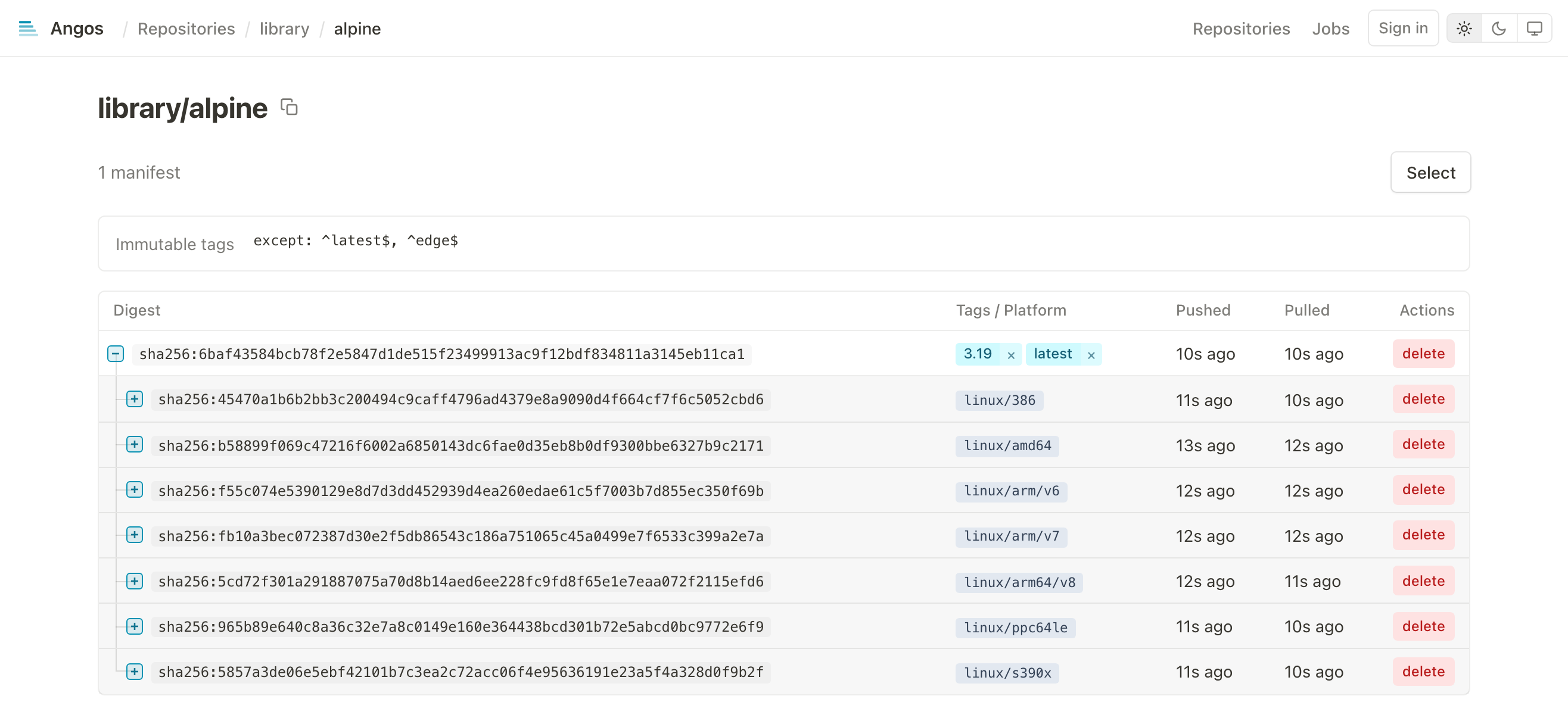Copy the library/alpine repository name

289,107
